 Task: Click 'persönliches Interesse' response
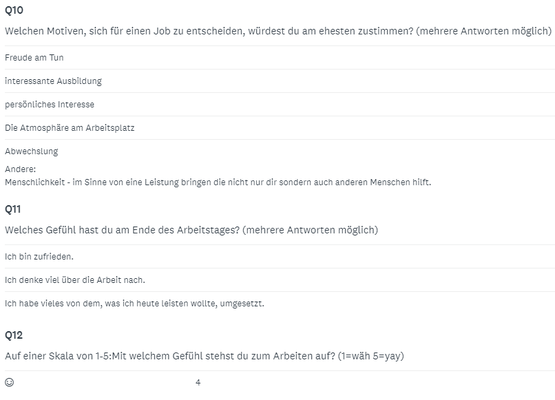(50, 104)
